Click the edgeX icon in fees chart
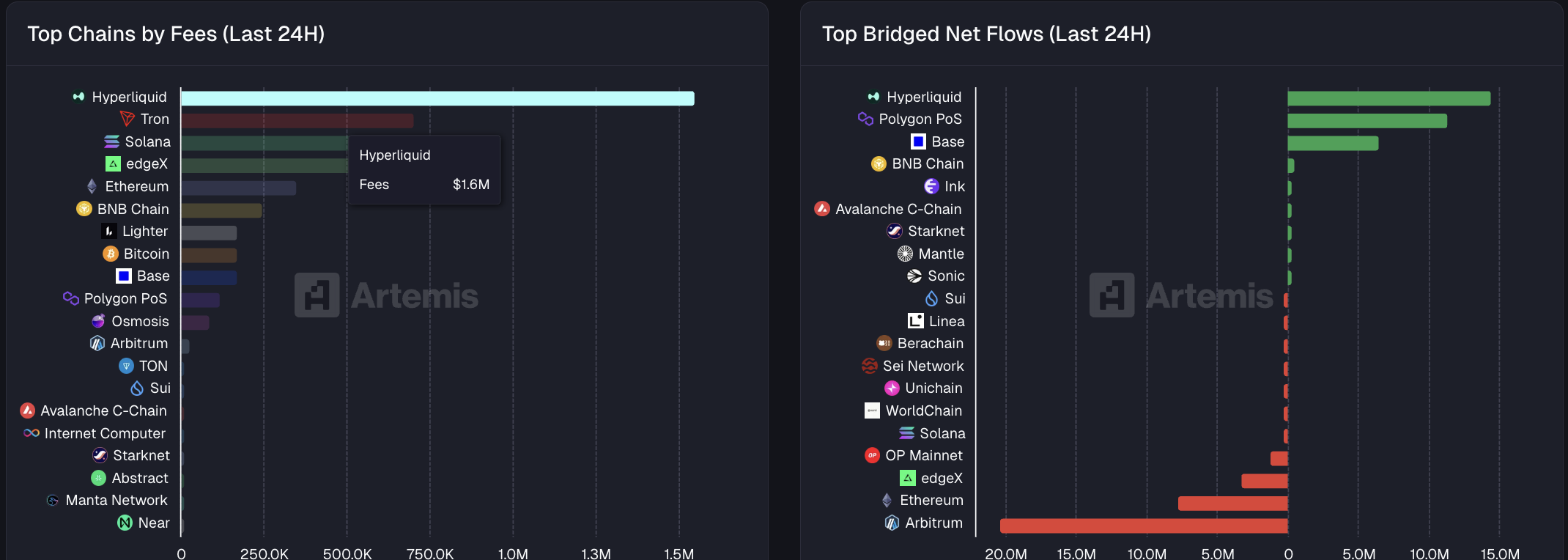The image size is (1568, 560). click(113, 164)
